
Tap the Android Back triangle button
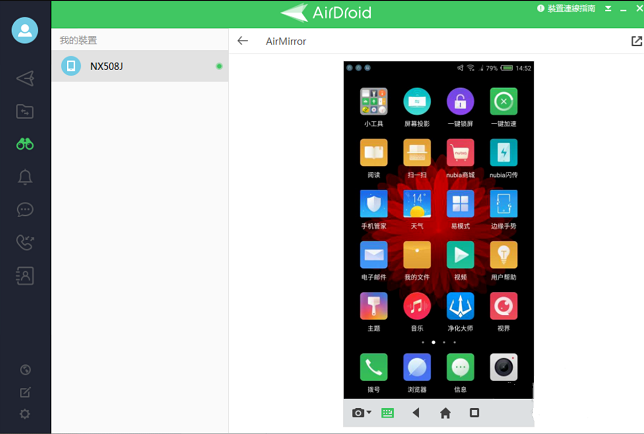(x=416, y=413)
